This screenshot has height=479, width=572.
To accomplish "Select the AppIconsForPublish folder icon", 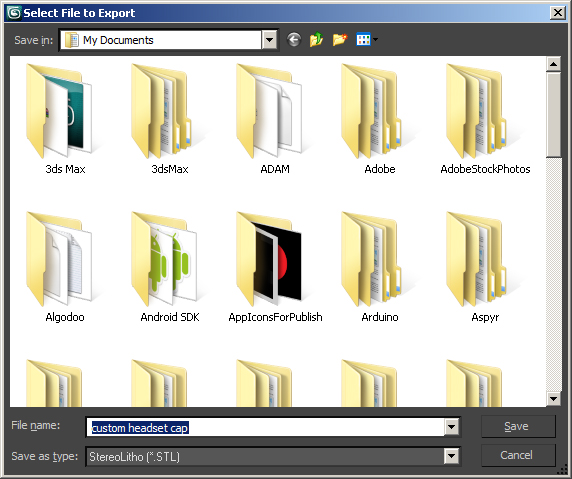I will (x=269, y=259).
